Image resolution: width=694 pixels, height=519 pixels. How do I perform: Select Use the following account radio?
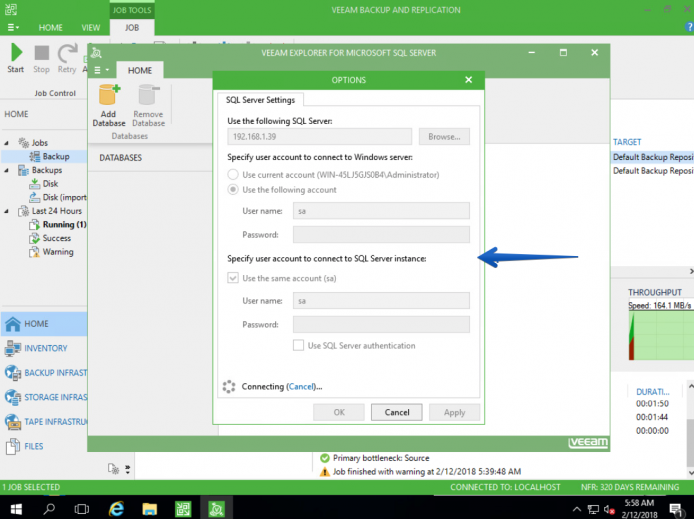point(233,190)
